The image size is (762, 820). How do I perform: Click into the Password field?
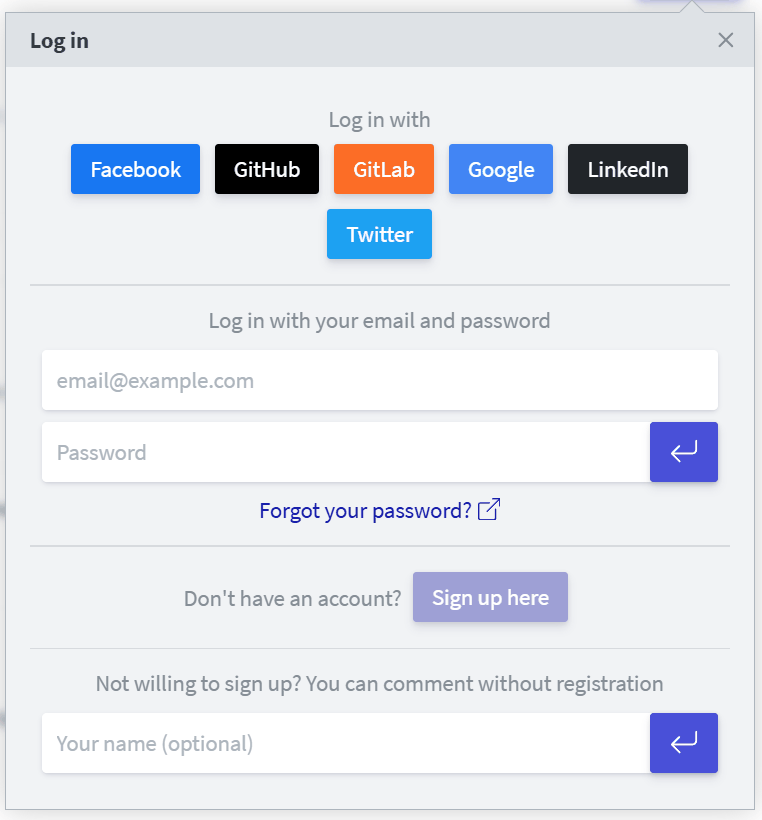[346, 452]
